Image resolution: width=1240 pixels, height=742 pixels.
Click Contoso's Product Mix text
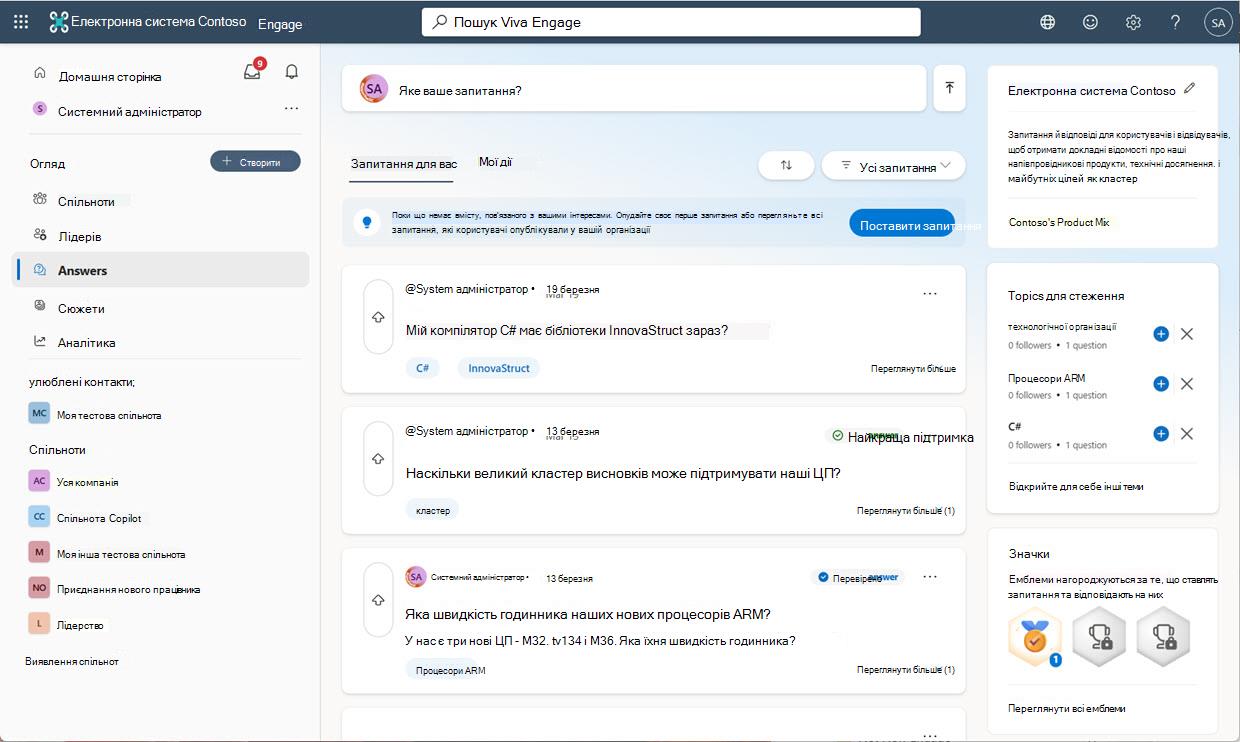[1059, 222]
